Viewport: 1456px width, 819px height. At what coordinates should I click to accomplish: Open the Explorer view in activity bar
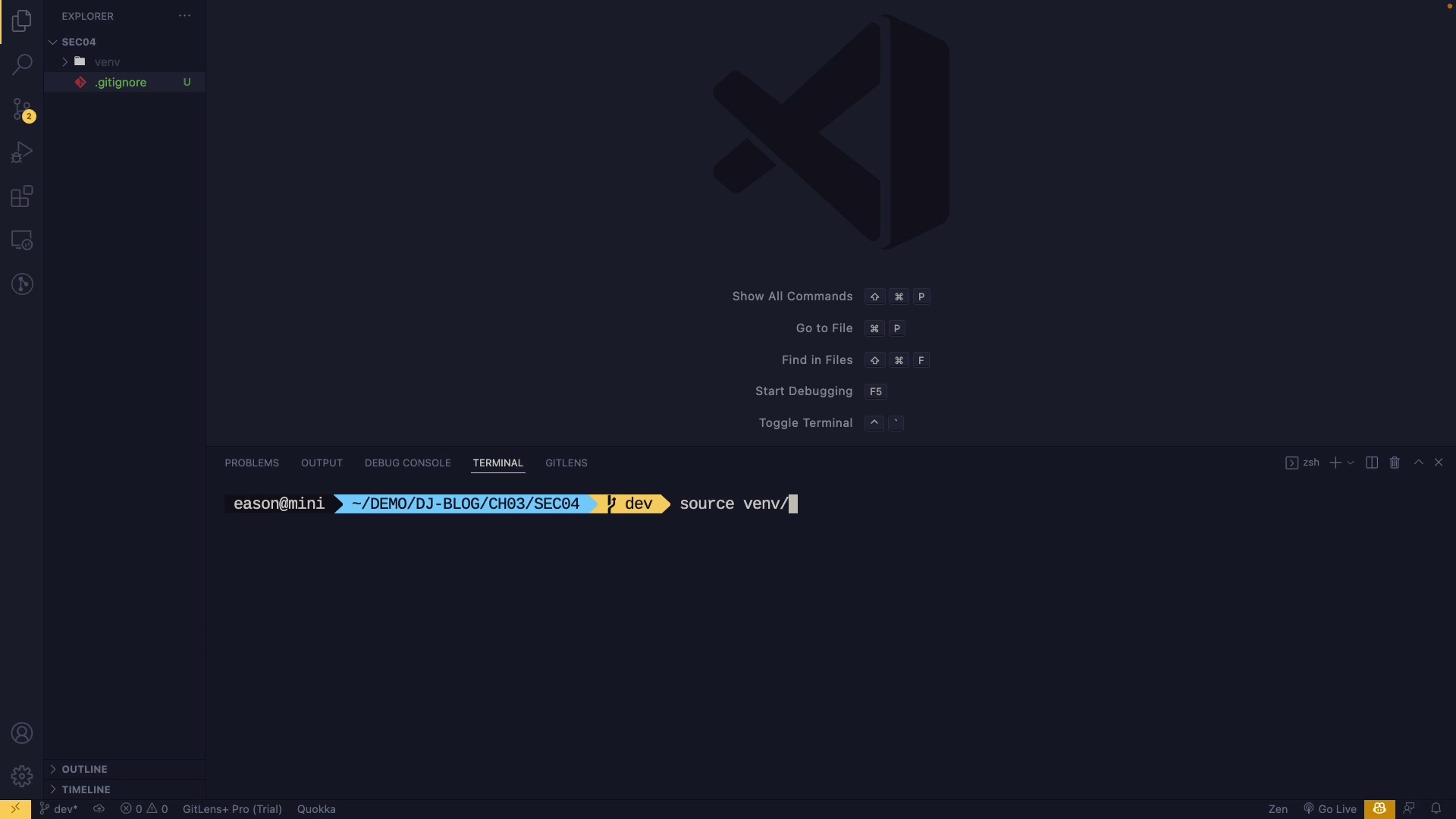coord(22,21)
